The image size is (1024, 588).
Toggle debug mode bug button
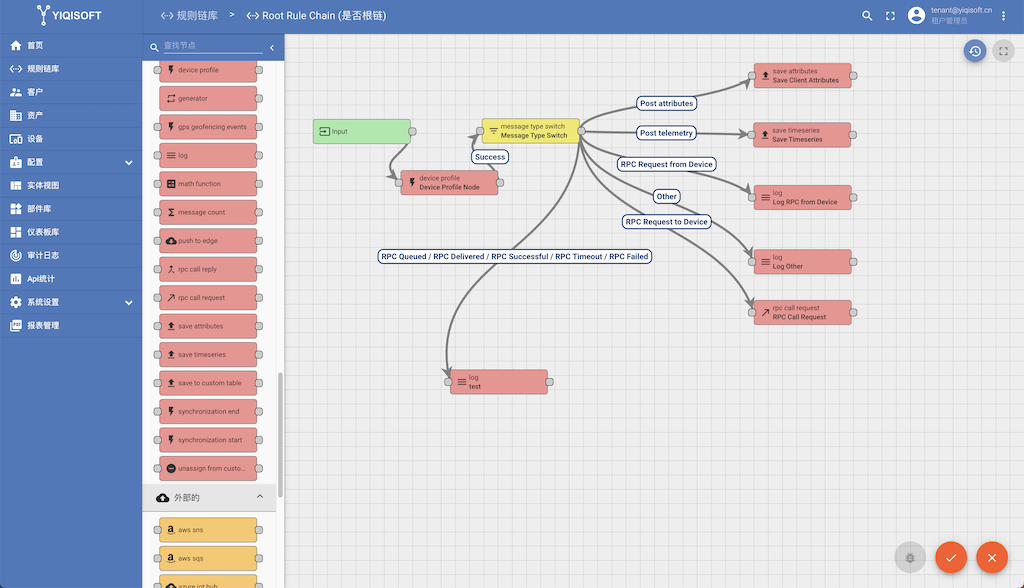pos(910,557)
